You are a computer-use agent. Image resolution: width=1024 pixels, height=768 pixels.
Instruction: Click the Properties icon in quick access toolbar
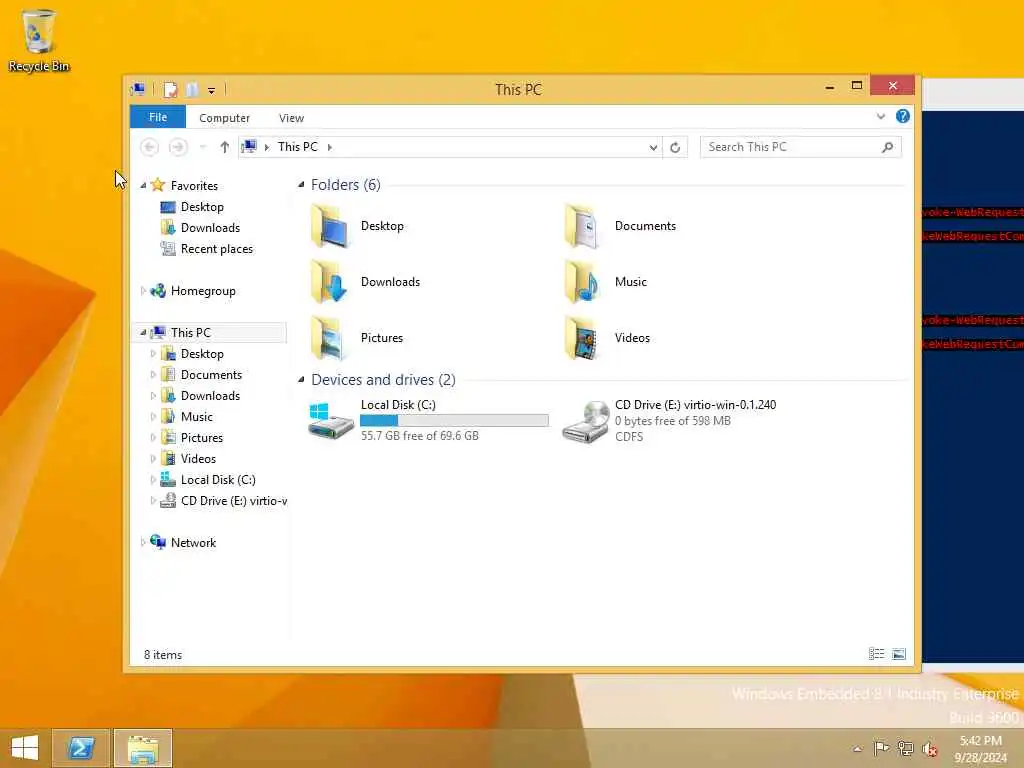tap(170, 89)
